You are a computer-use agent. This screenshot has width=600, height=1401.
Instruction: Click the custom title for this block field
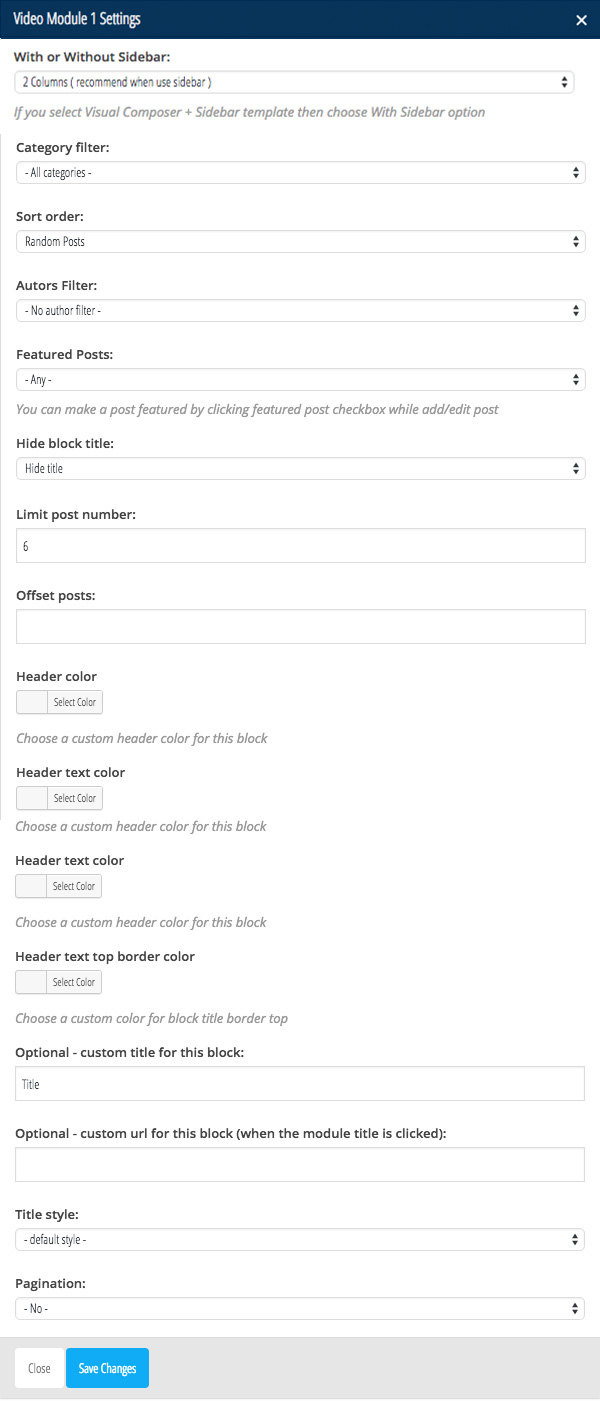300,1083
